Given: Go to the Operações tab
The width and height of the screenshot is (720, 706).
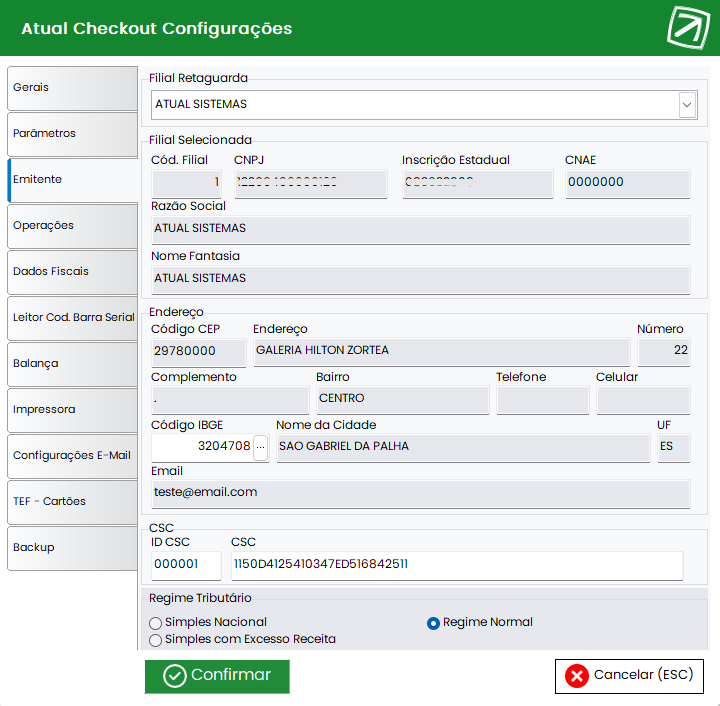Looking at the screenshot, I should point(73,226).
